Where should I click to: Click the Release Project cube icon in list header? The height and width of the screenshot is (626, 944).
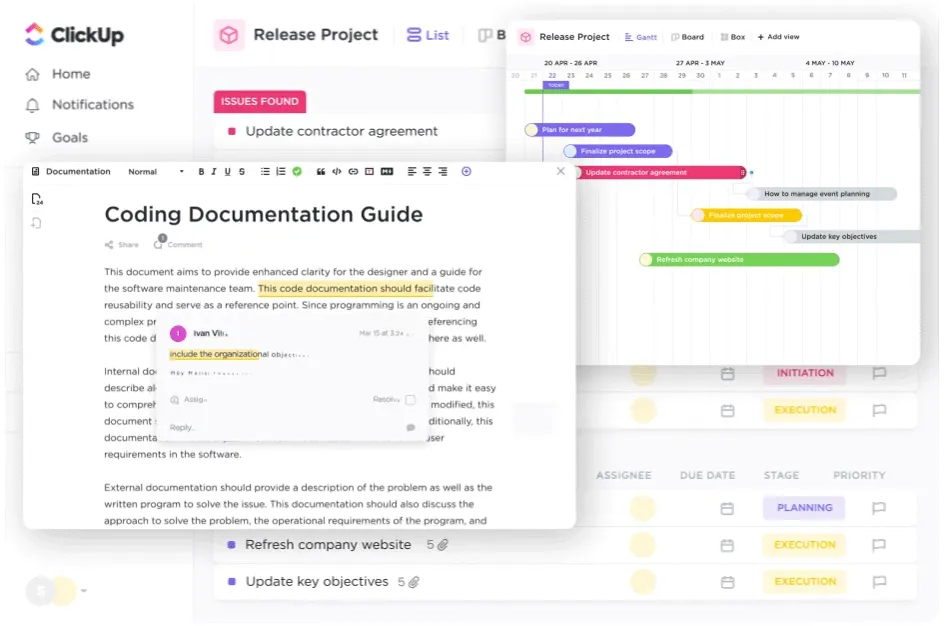[x=229, y=35]
